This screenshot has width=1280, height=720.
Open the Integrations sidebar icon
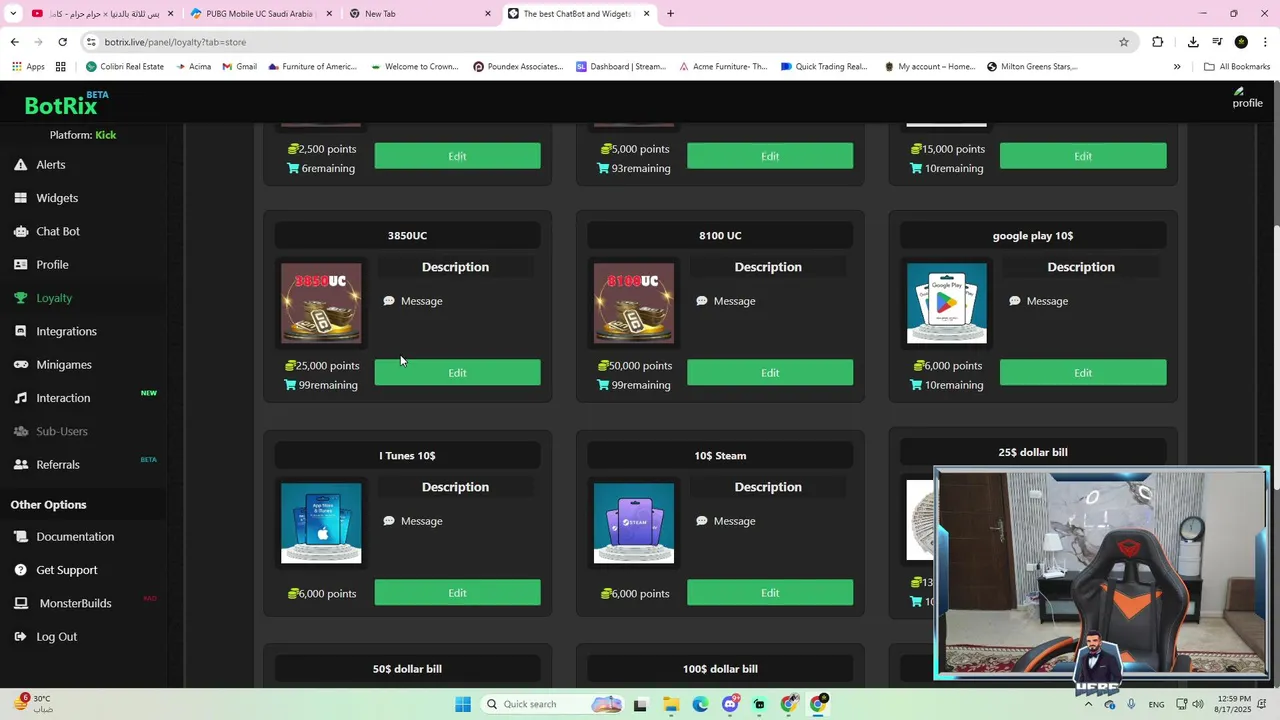tap(20, 331)
